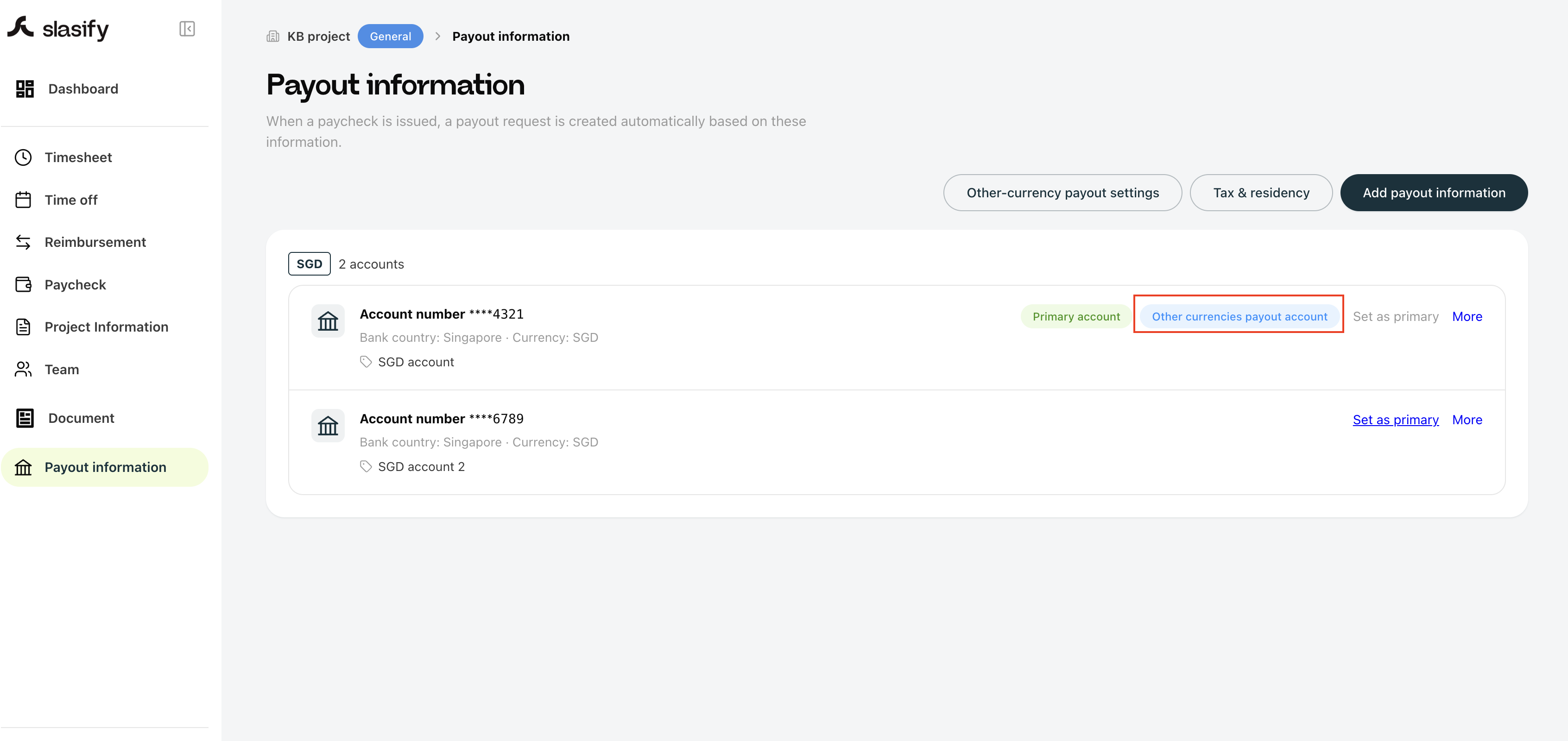Select Payout information in sidebar
The width and height of the screenshot is (1568, 741).
tap(105, 467)
